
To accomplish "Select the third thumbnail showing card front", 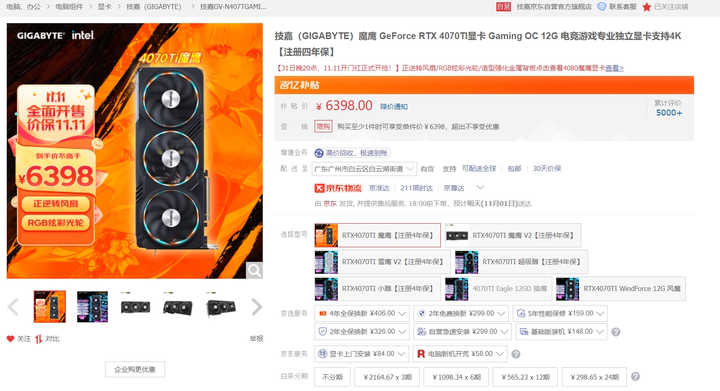I will [135, 307].
